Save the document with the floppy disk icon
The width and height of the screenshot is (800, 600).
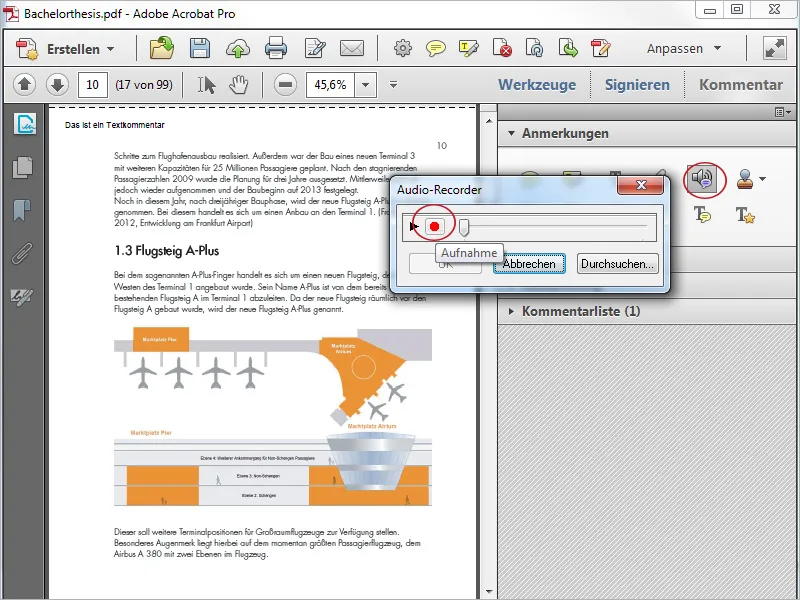[x=199, y=48]
